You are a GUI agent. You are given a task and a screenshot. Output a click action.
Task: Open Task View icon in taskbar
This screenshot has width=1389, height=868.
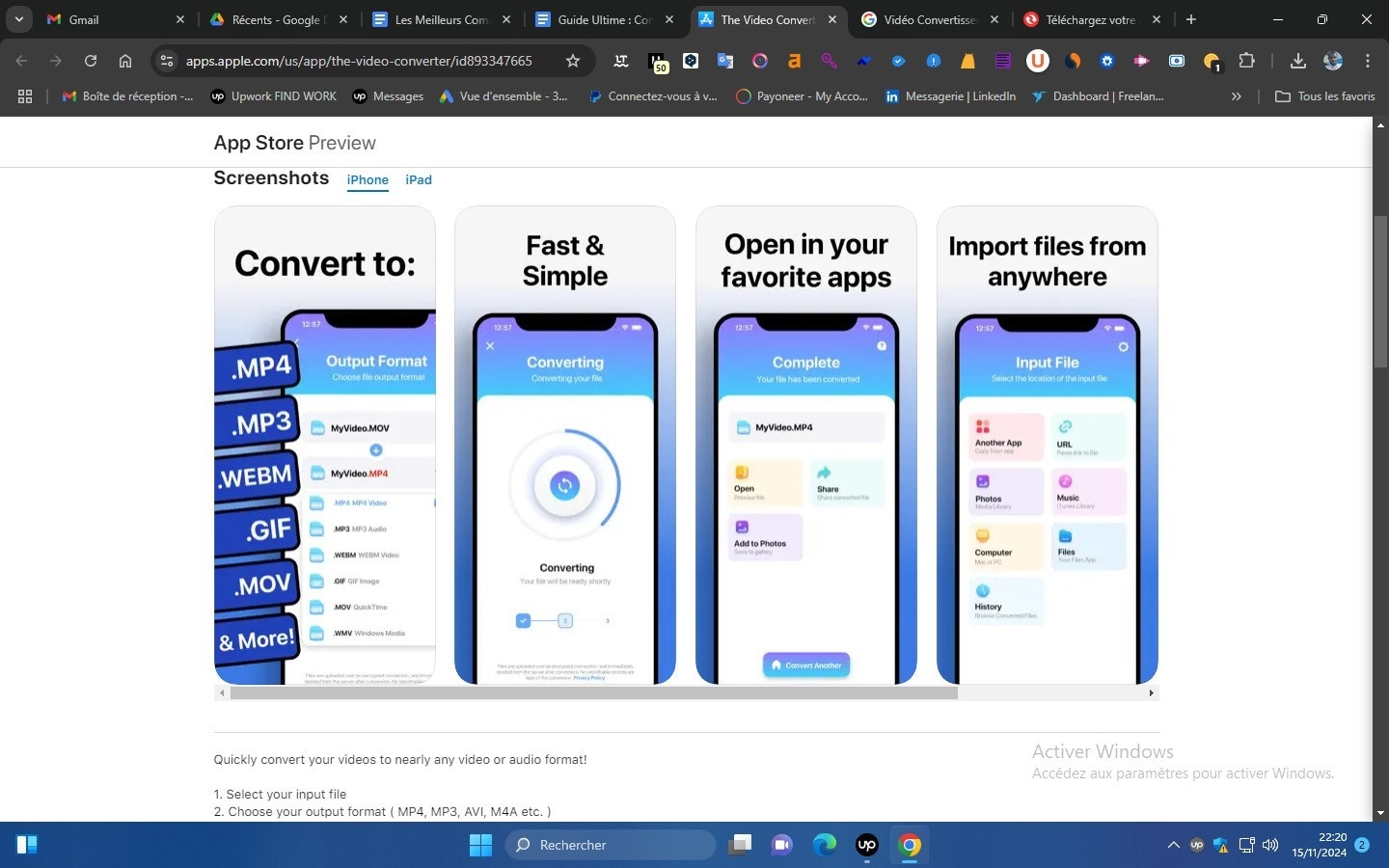pyautogui.click(x=740, y=845)
